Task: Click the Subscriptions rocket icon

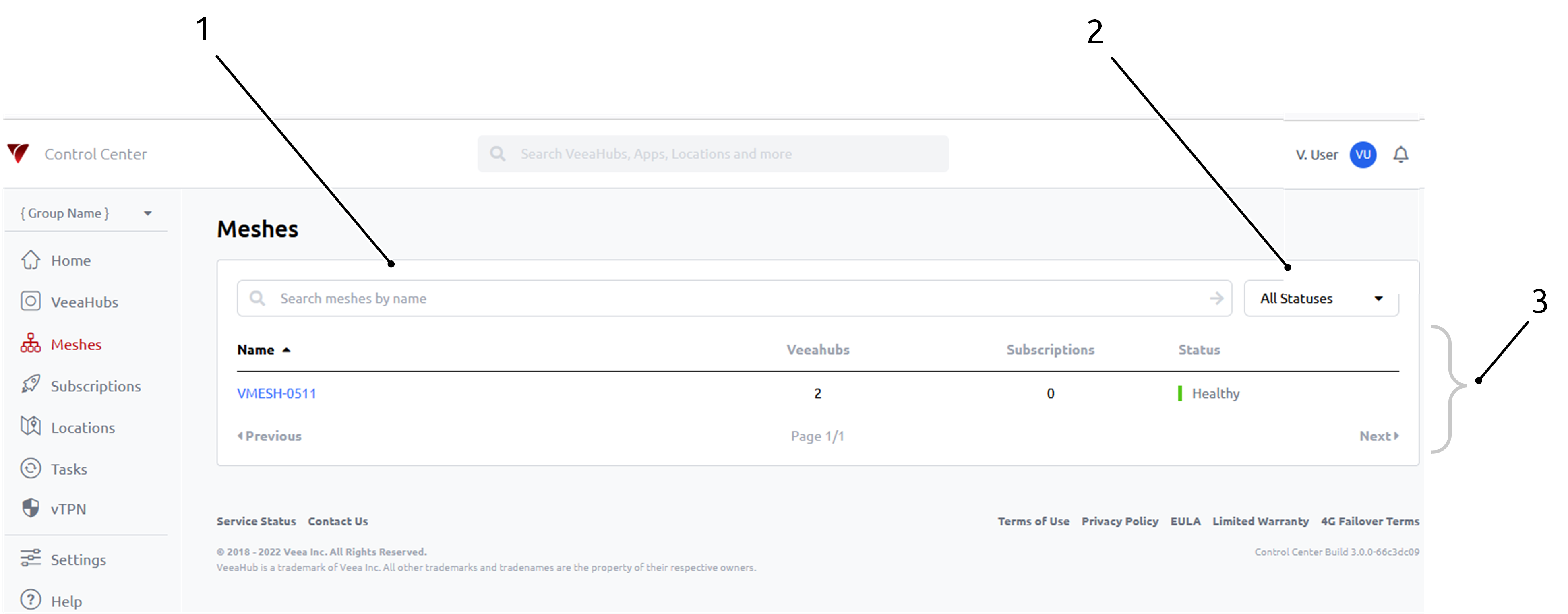Action: coord(31,385)
